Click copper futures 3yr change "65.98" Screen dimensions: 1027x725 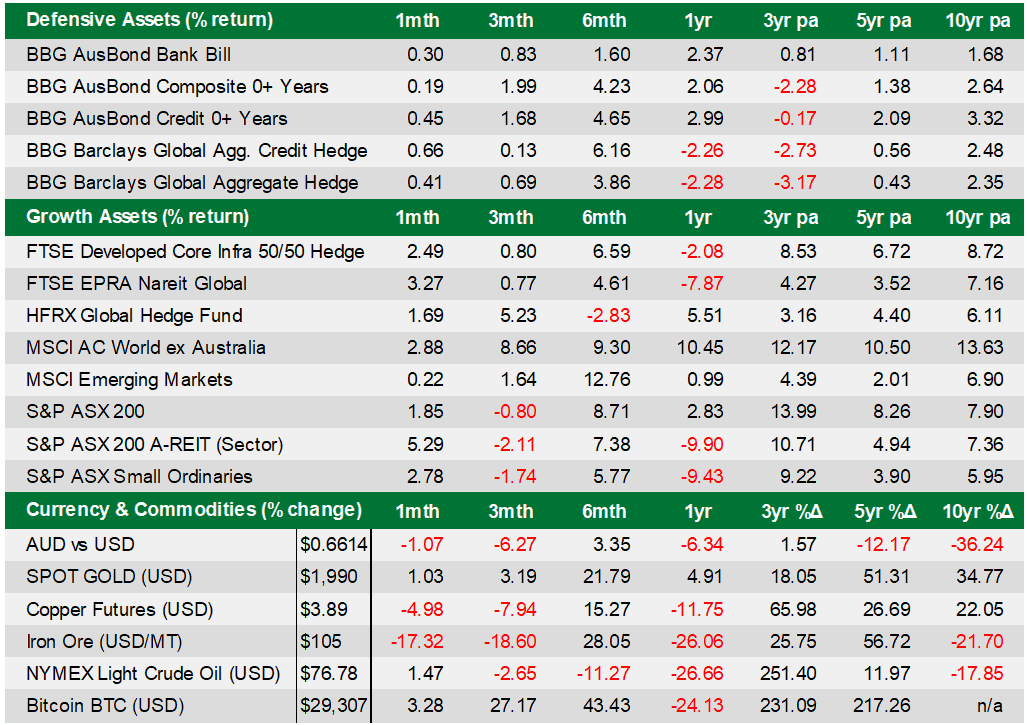tap(793, 610)
